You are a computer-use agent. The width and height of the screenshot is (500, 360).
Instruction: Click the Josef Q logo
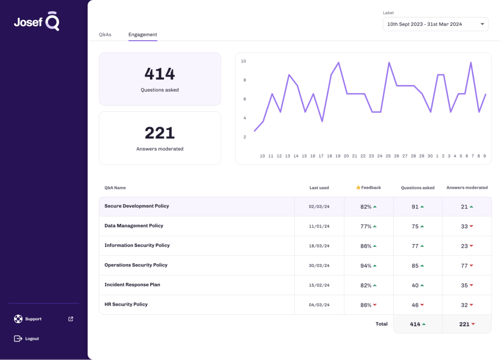pos(37,21)
